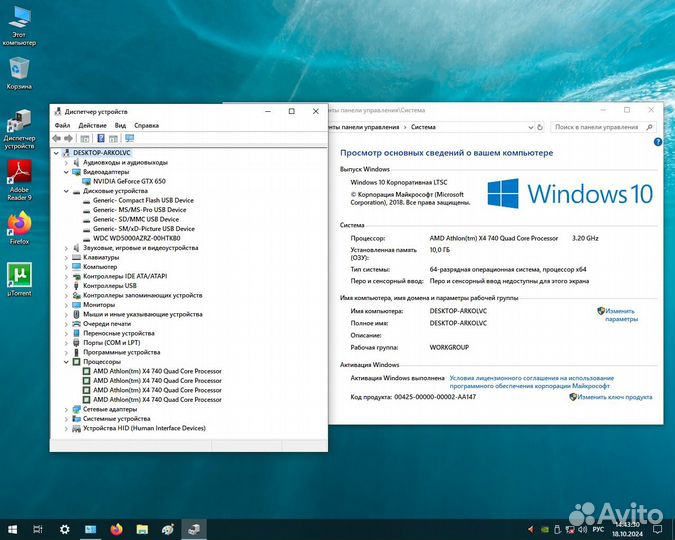Click the Firefox icon in the taskbar

point(116,528)
